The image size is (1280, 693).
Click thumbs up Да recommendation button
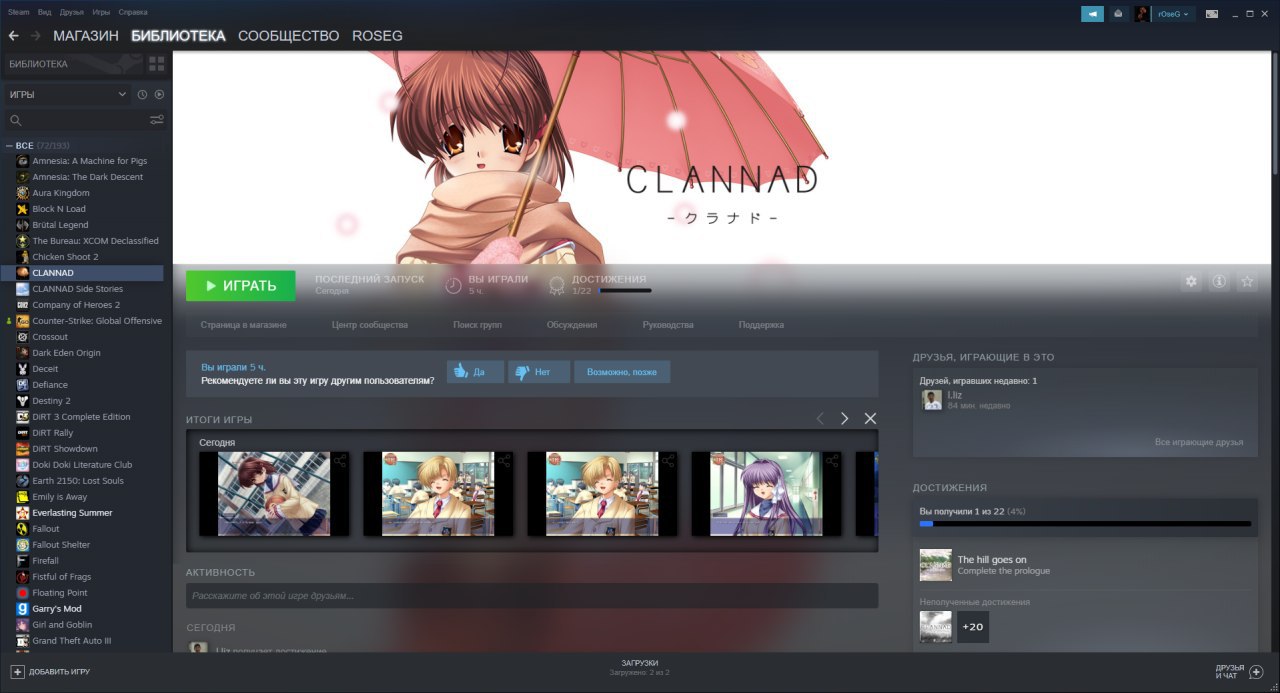click(475, 372)
